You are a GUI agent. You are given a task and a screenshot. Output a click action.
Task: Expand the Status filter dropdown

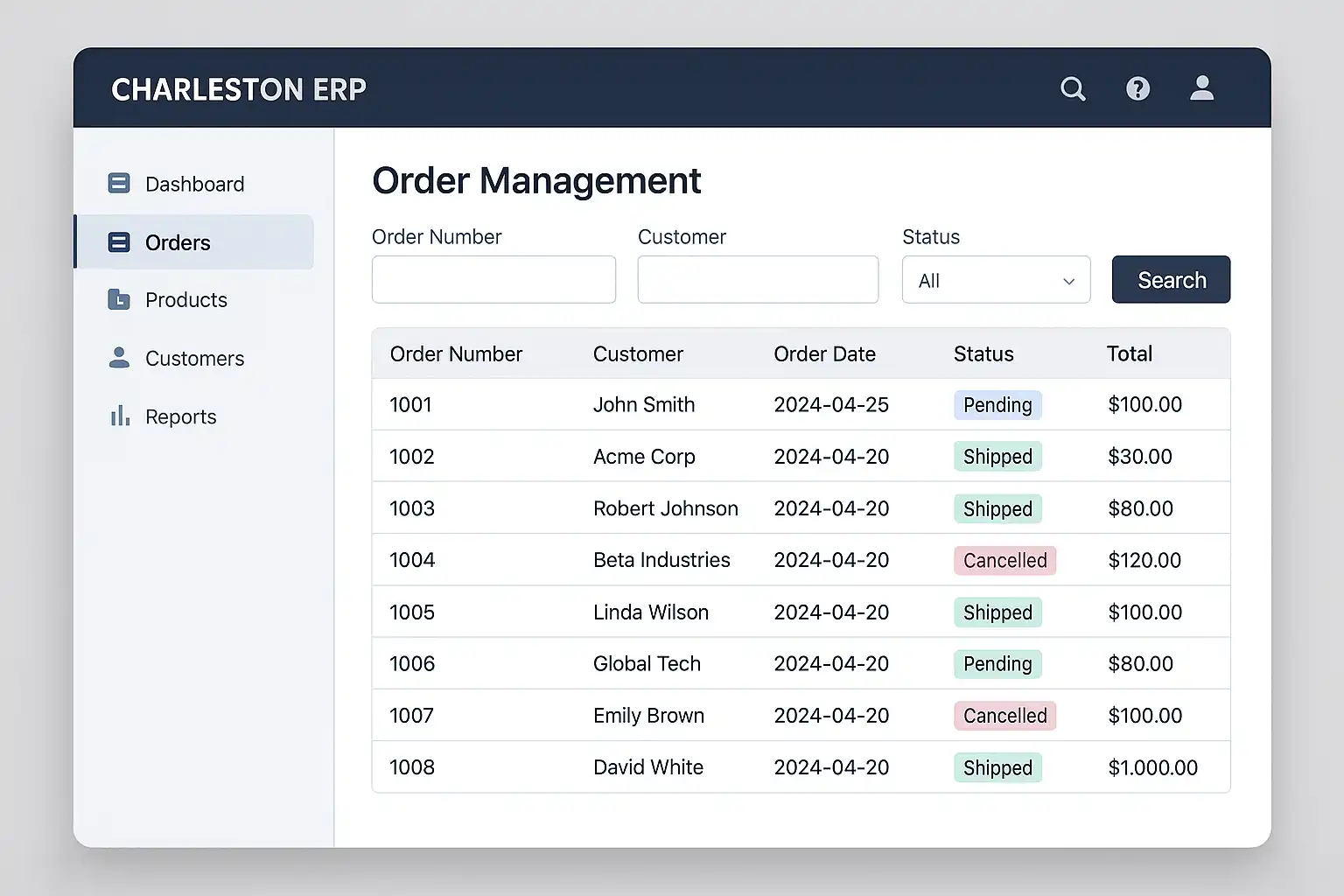pyautogui.click(x=995, y=280)
